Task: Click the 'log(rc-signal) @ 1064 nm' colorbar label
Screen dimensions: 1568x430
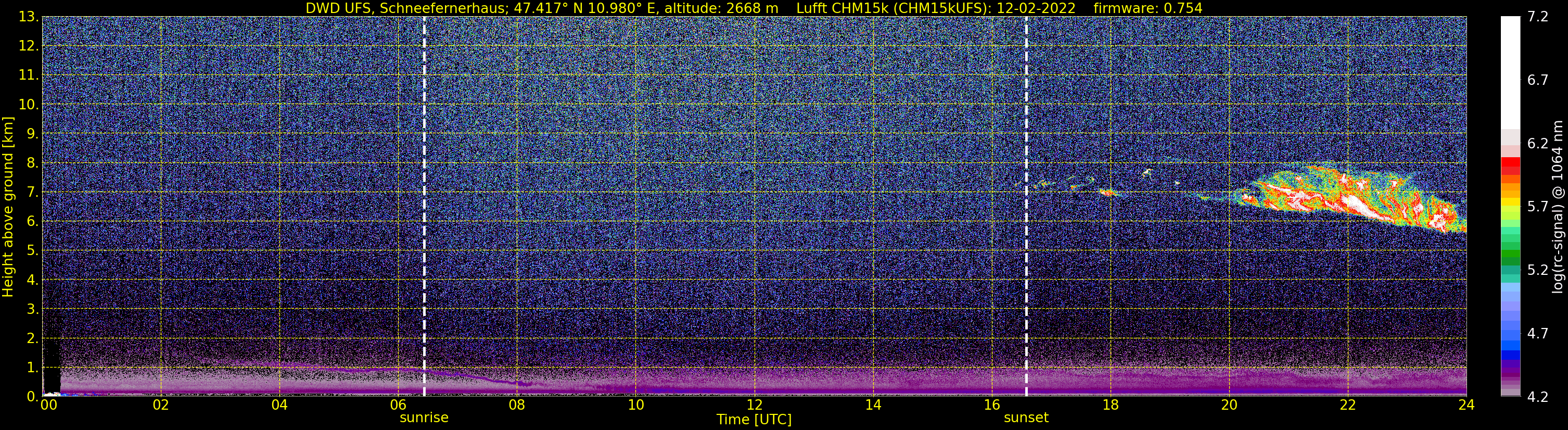Action: pos(1558,207)
